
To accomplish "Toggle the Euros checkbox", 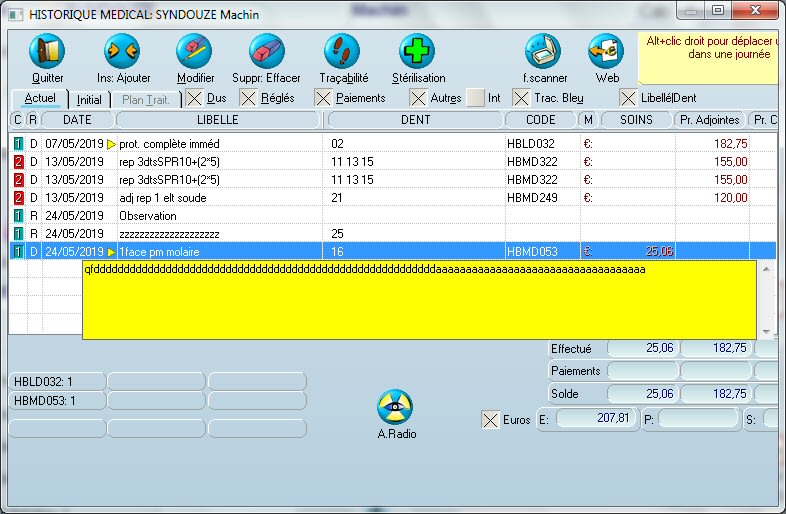I will pos(490,419).
